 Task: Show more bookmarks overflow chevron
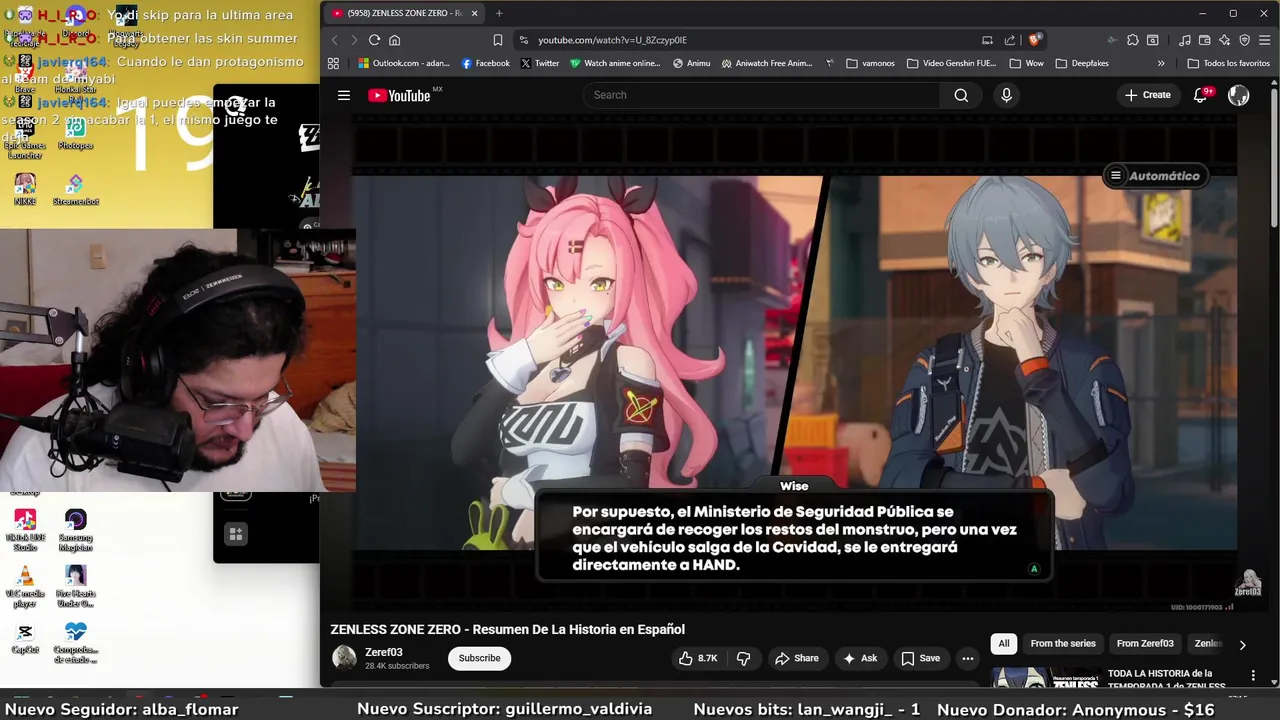point(1161,63)
